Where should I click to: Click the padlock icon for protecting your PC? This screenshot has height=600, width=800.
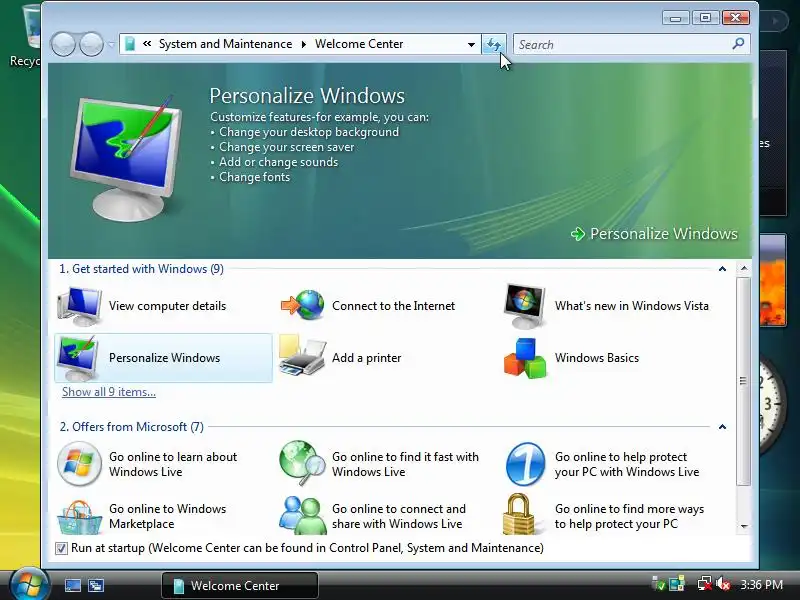519,514
